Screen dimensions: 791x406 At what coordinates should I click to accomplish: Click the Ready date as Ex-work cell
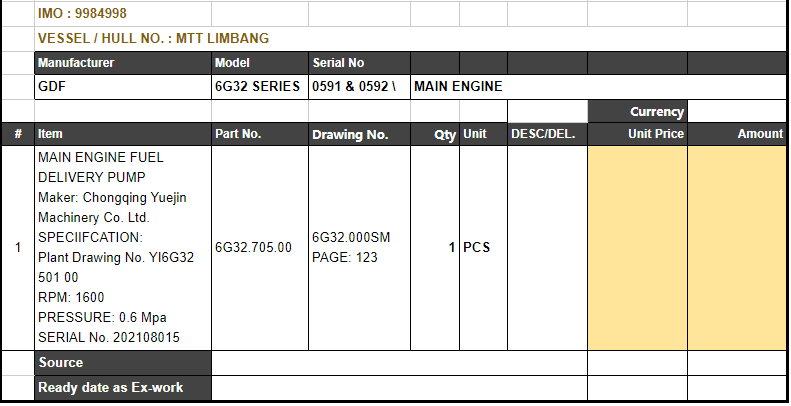122,387
